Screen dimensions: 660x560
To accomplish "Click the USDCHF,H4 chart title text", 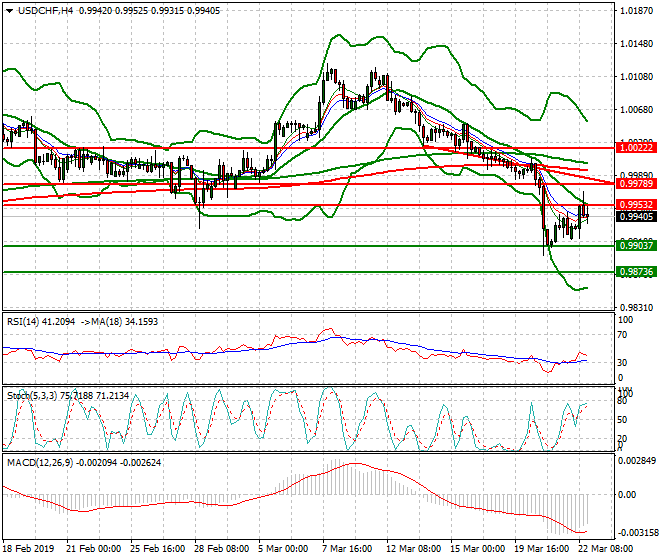I will [x=45, y=11].
